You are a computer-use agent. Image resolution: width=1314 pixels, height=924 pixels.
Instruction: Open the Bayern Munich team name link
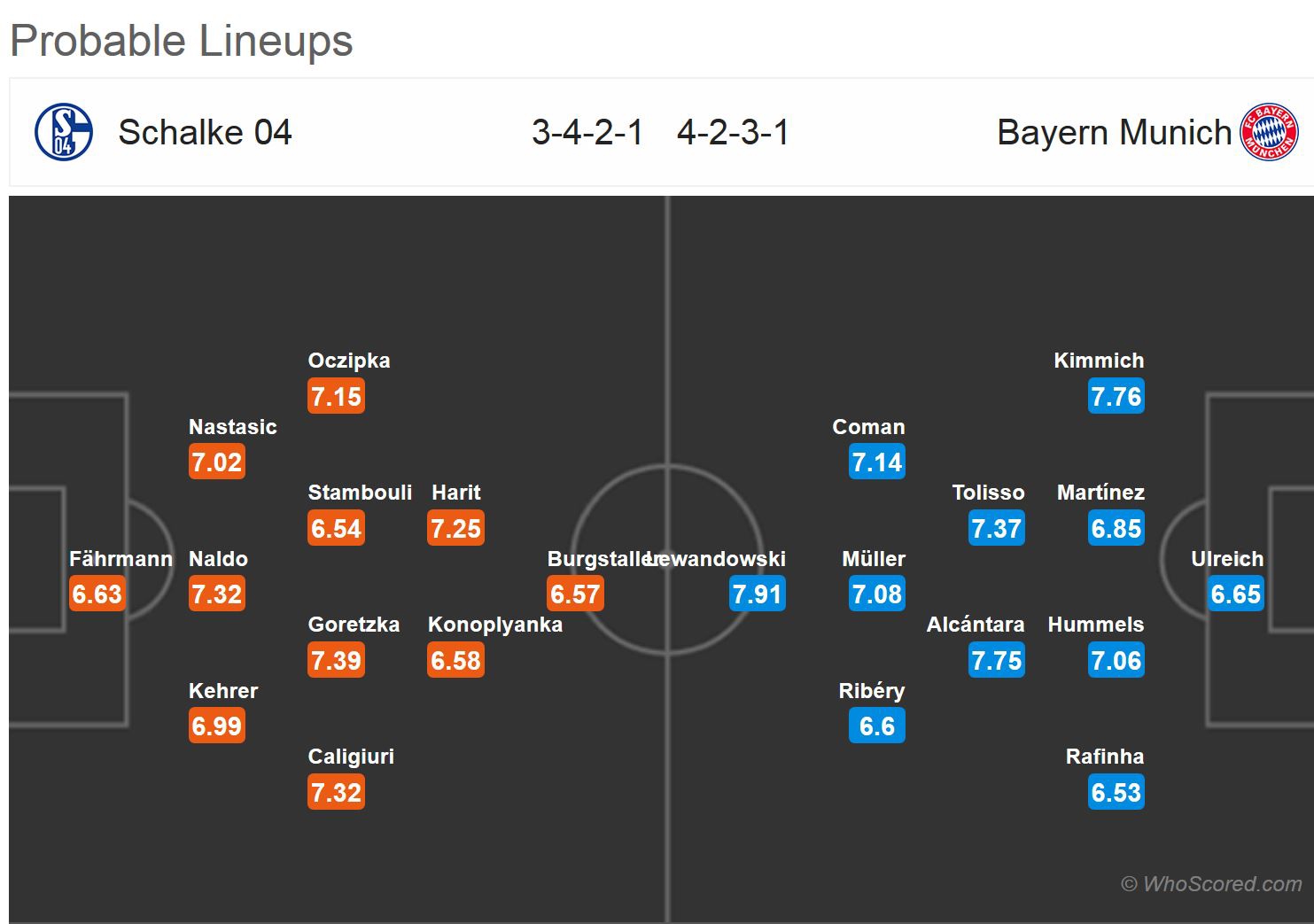click(1114, 132)
